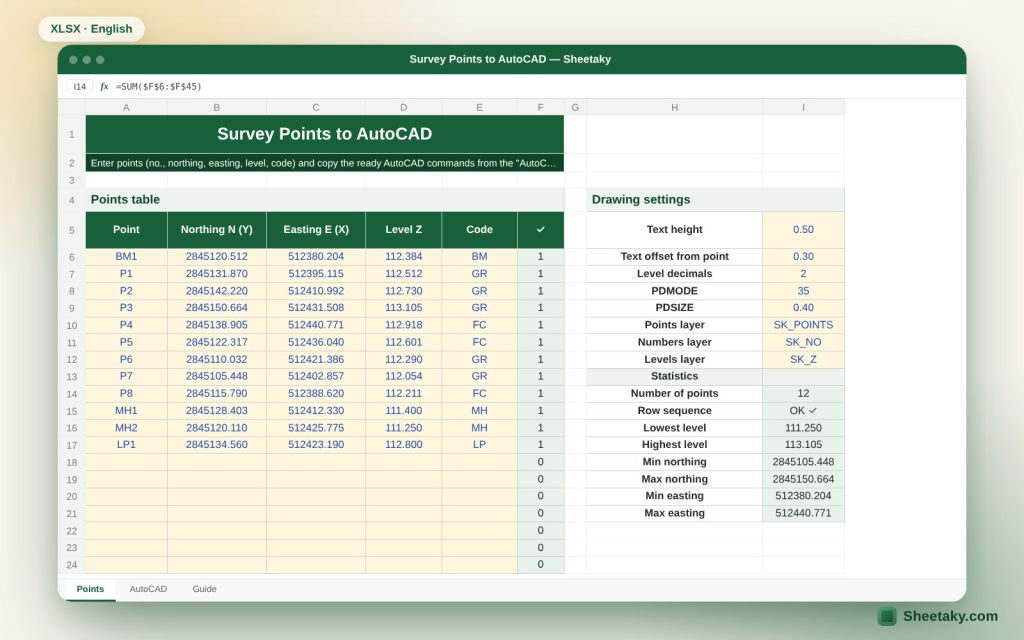Click the Drawing settings heading
The image size is (1024, 640).
point(641,200)
